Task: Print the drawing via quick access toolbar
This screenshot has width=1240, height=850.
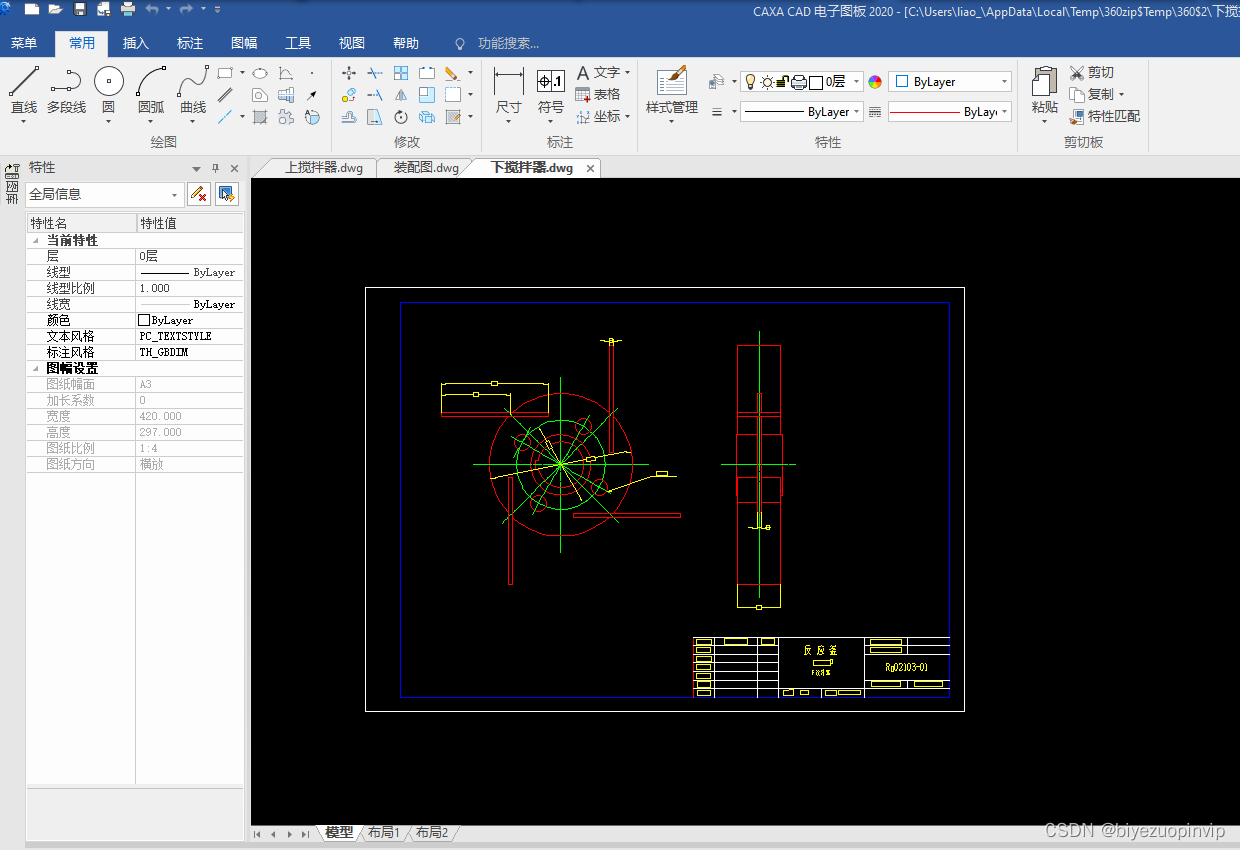Action: pyautogui.click(x=127, y=9)
